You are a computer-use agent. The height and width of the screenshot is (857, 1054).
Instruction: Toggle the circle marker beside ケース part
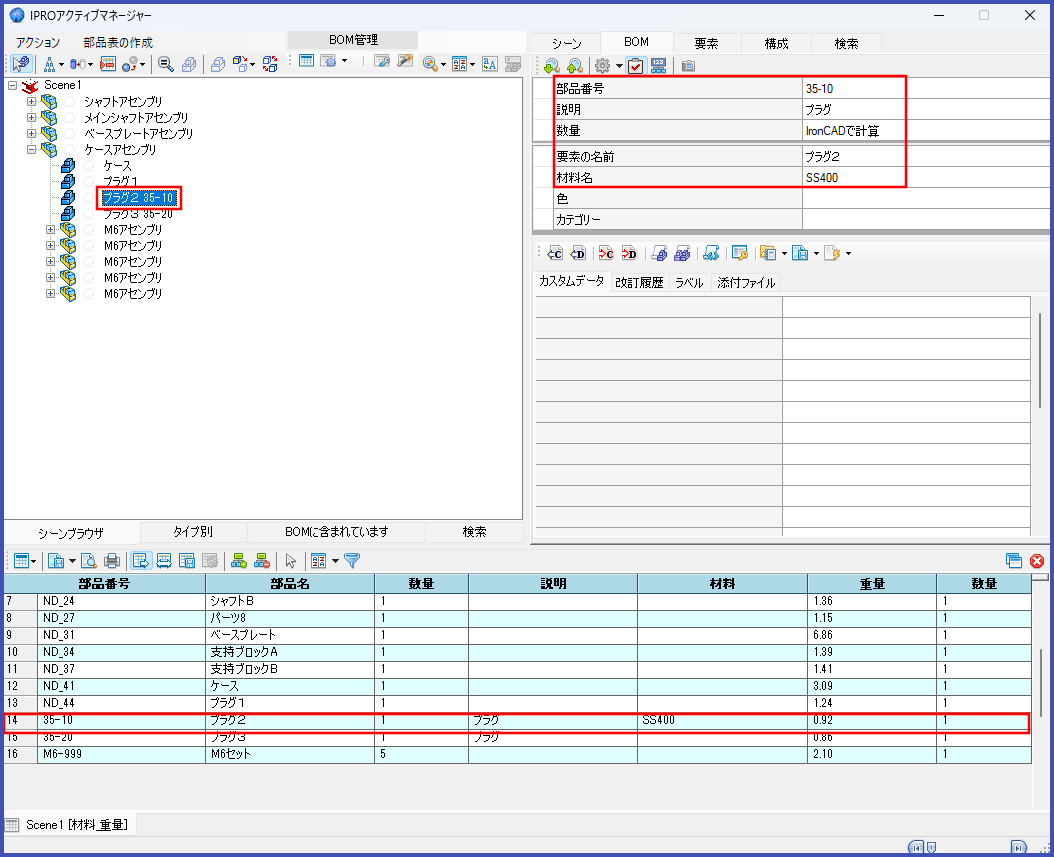point(90,166)
